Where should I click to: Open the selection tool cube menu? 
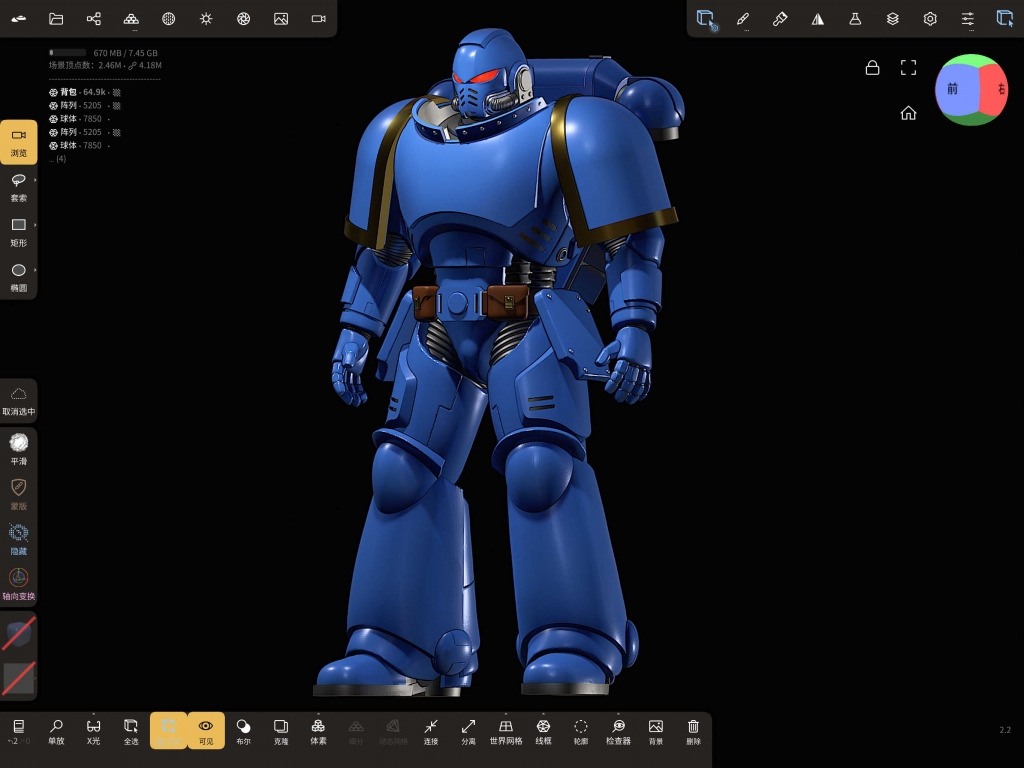[706, 19]
